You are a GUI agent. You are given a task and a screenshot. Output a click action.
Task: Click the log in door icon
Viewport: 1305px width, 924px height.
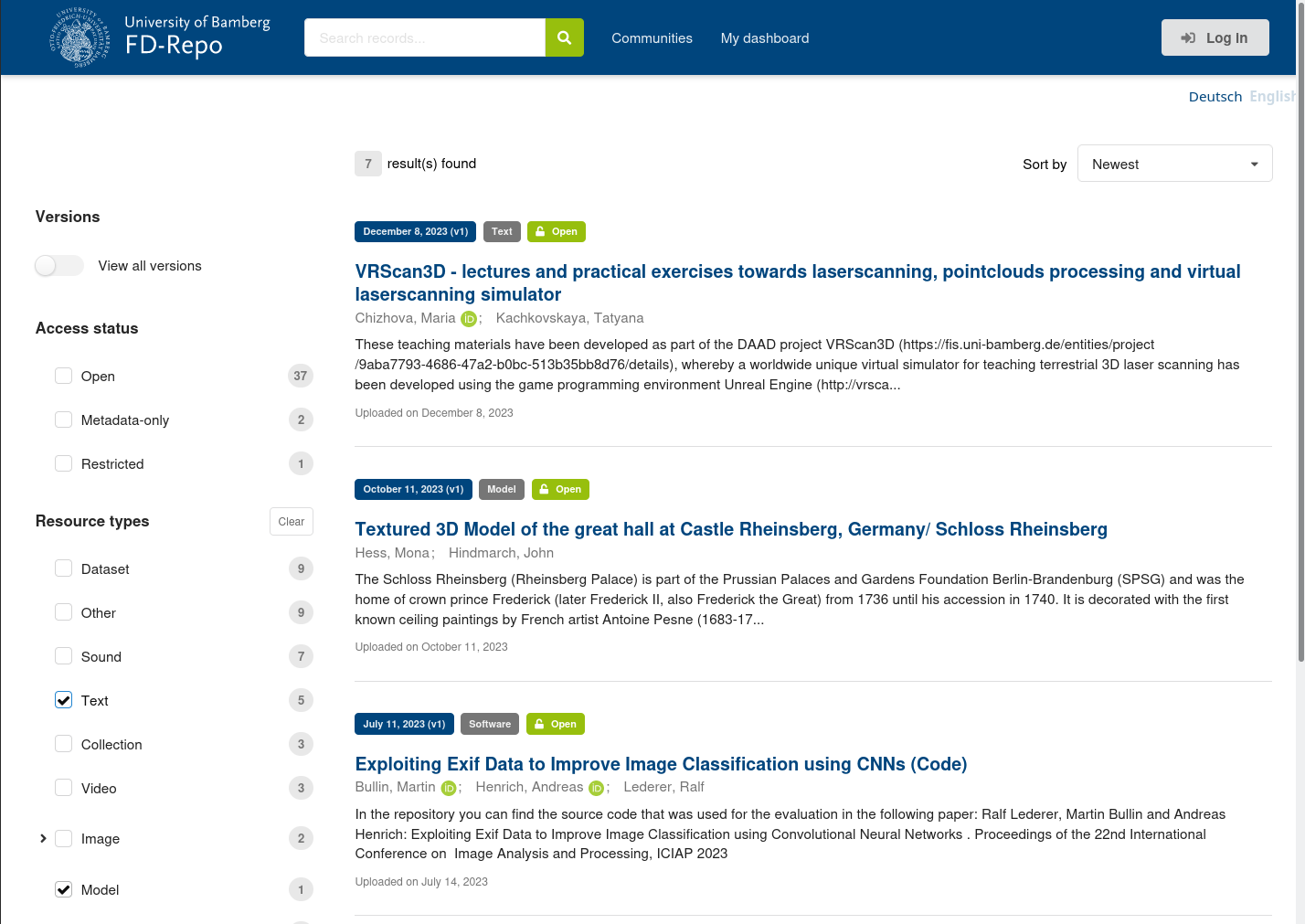tap(1188, 37)
